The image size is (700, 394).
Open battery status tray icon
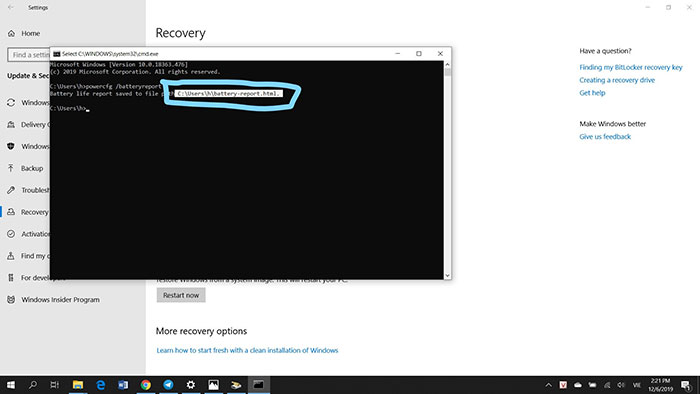[592, 385]
